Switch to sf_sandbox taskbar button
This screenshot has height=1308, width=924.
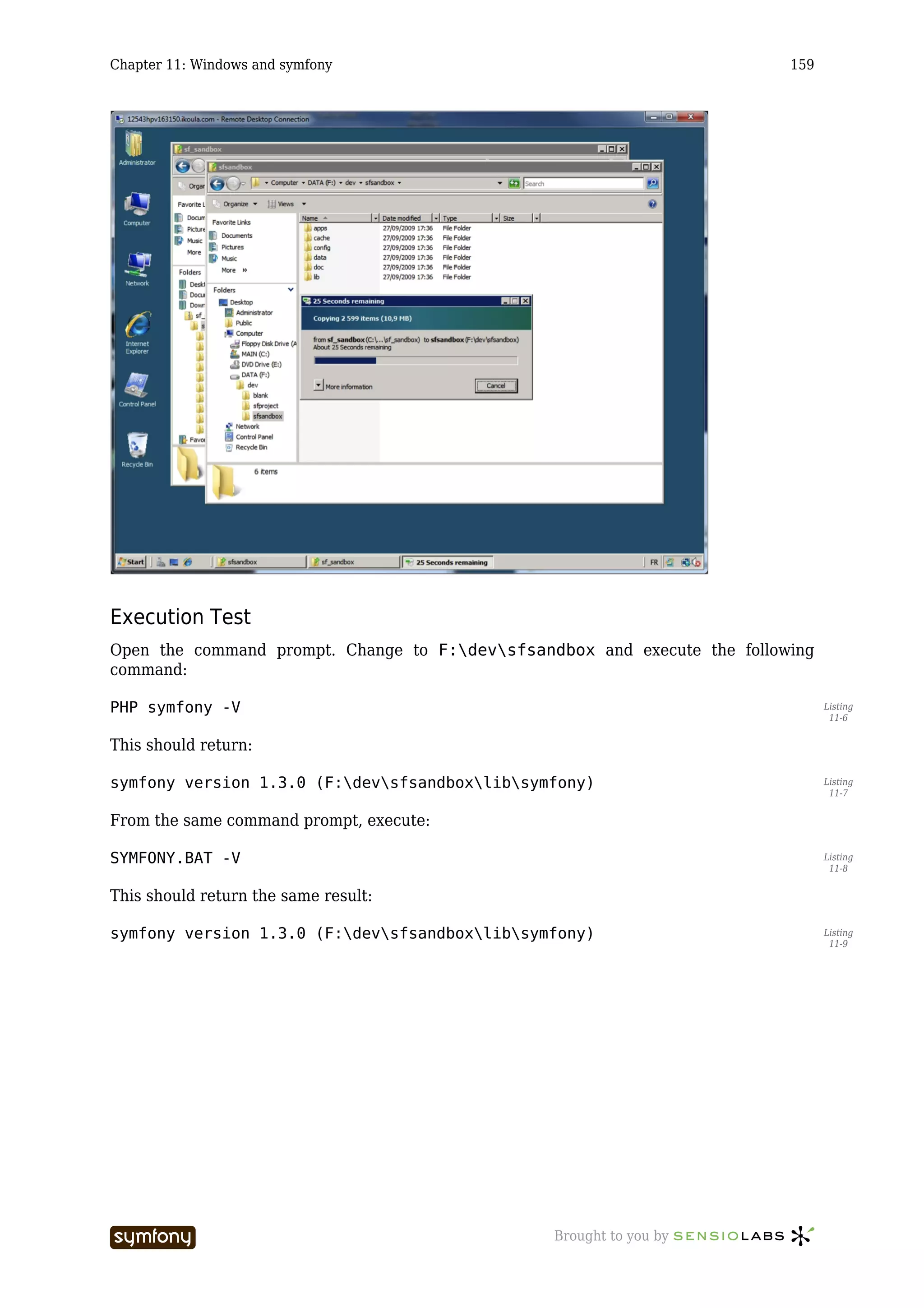tap(354, 562)
